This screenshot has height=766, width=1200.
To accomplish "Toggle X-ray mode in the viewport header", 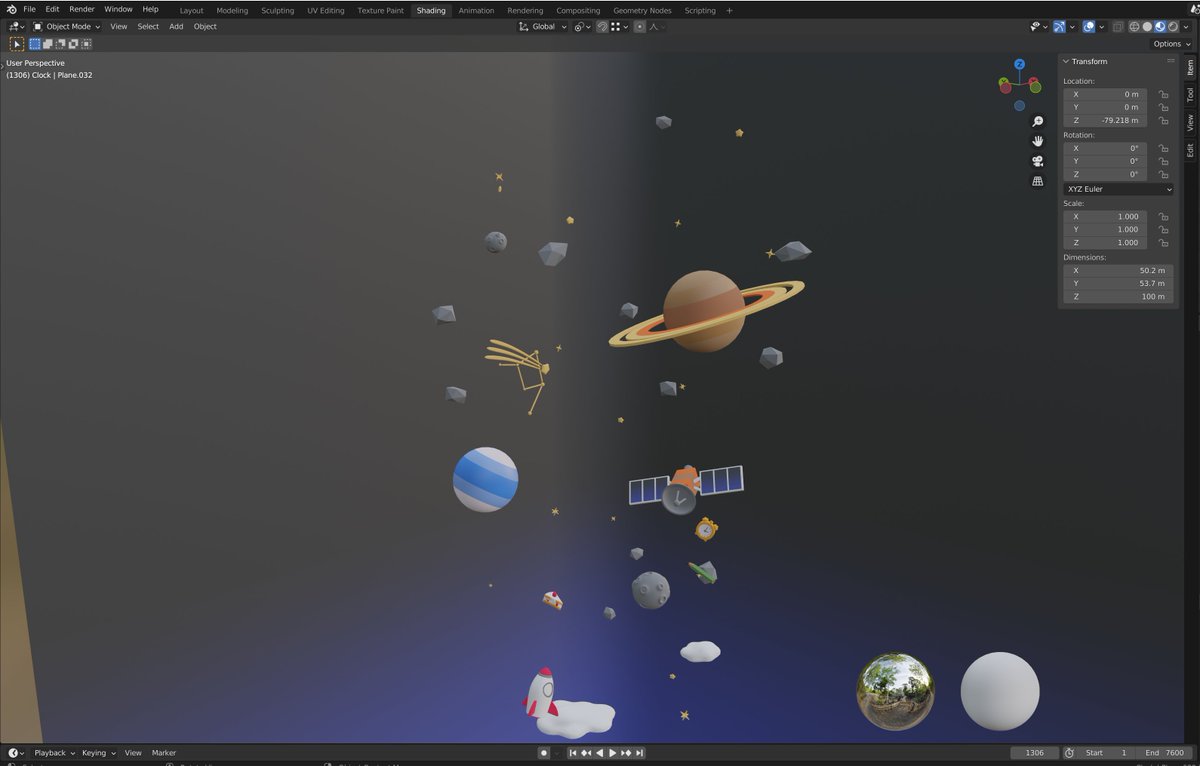I will coord(1118,27).
